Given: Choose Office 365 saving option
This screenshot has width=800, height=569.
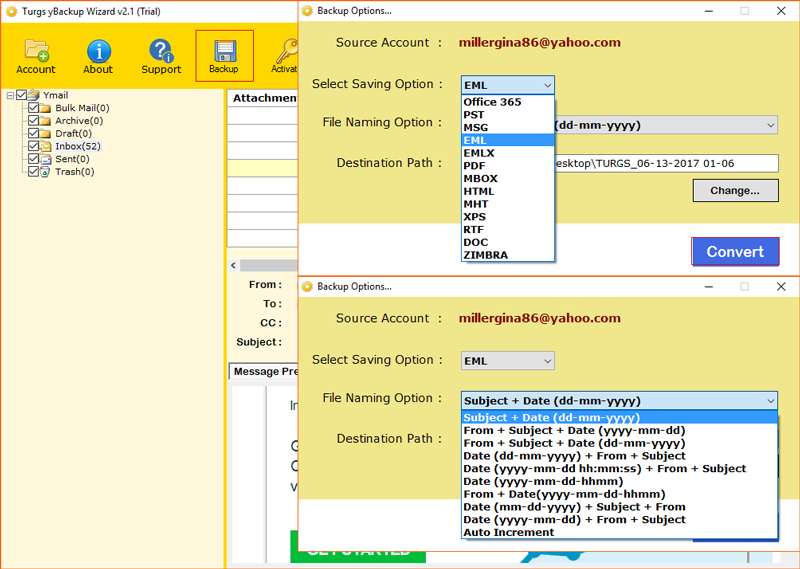Looking at the screenshot, I should 508,102.
